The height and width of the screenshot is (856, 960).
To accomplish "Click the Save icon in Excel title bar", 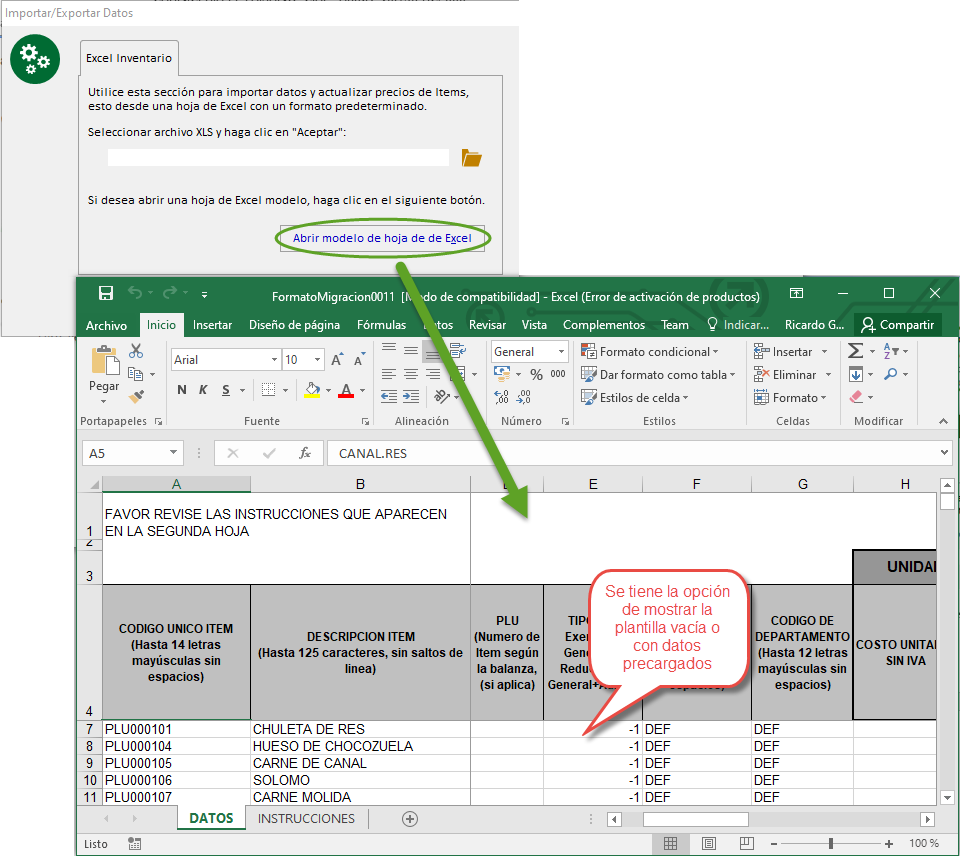I will coord(106,294).
